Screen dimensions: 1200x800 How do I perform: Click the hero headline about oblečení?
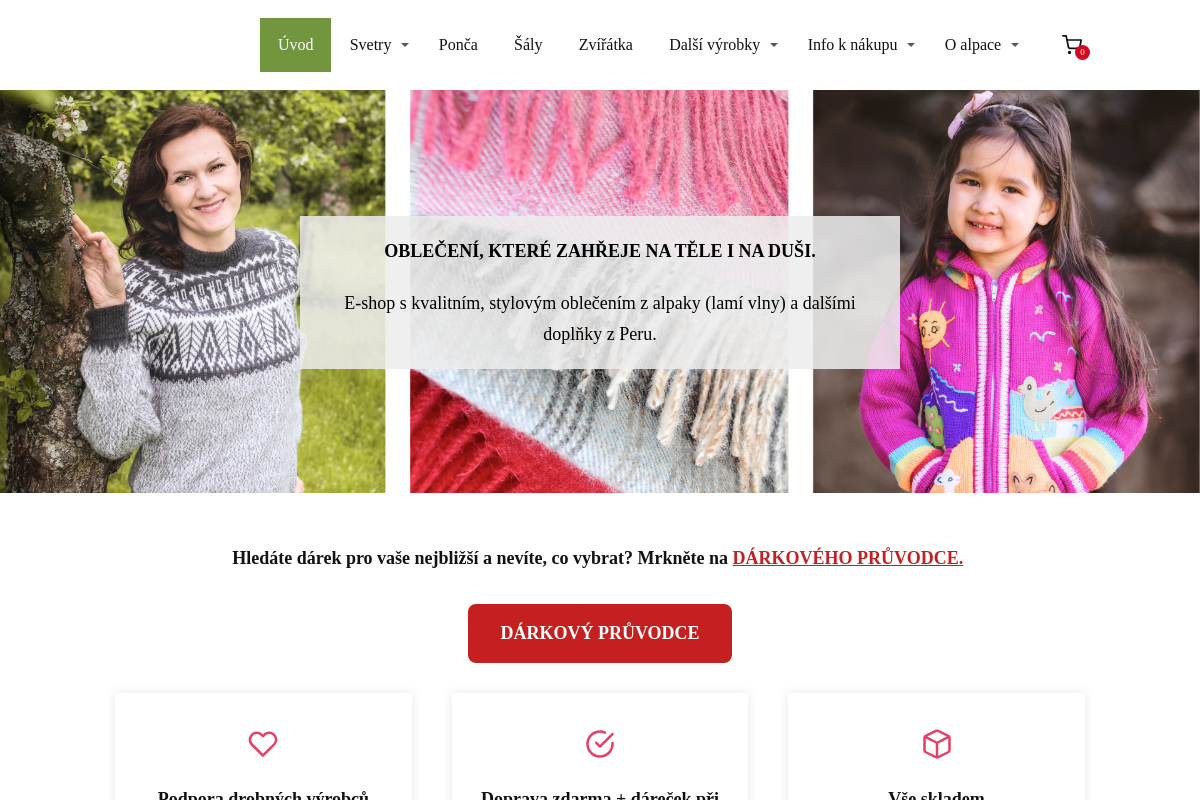pos(600,251)
